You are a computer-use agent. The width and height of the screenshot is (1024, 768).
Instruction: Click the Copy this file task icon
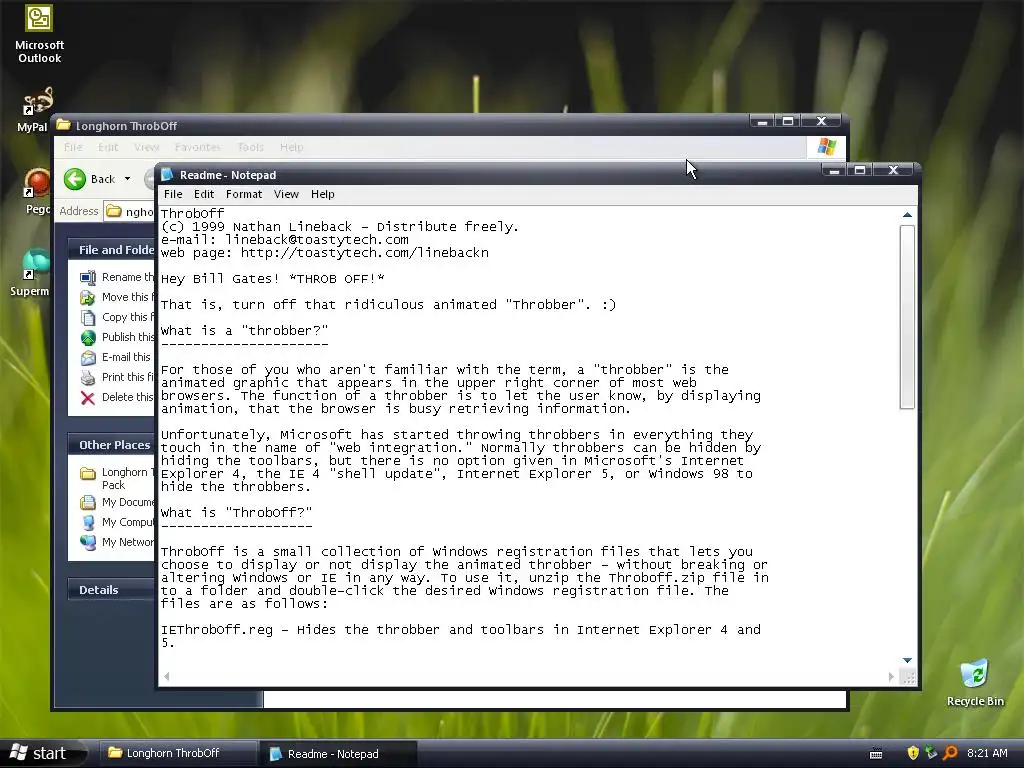pyautogui.click(x=88, y=318)
